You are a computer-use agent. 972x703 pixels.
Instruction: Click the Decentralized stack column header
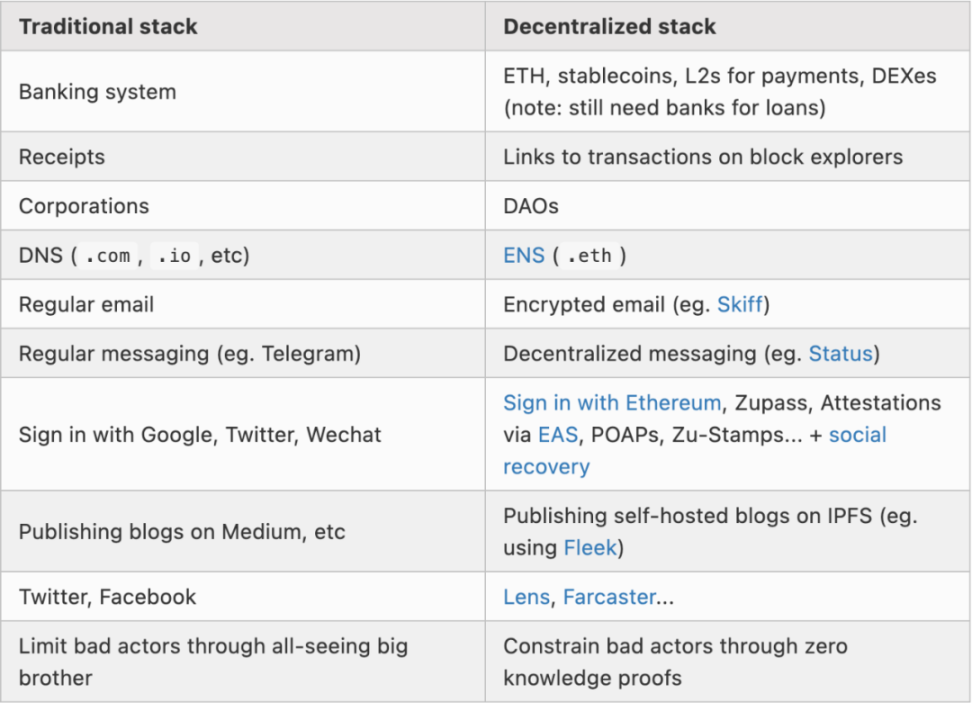[x=609, y=27]
